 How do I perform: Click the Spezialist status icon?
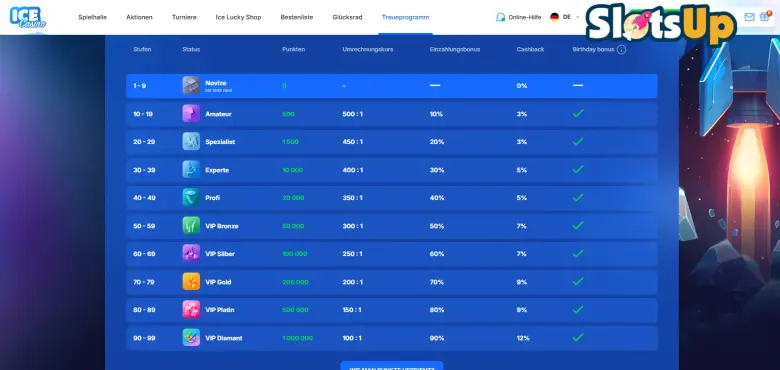191,141
